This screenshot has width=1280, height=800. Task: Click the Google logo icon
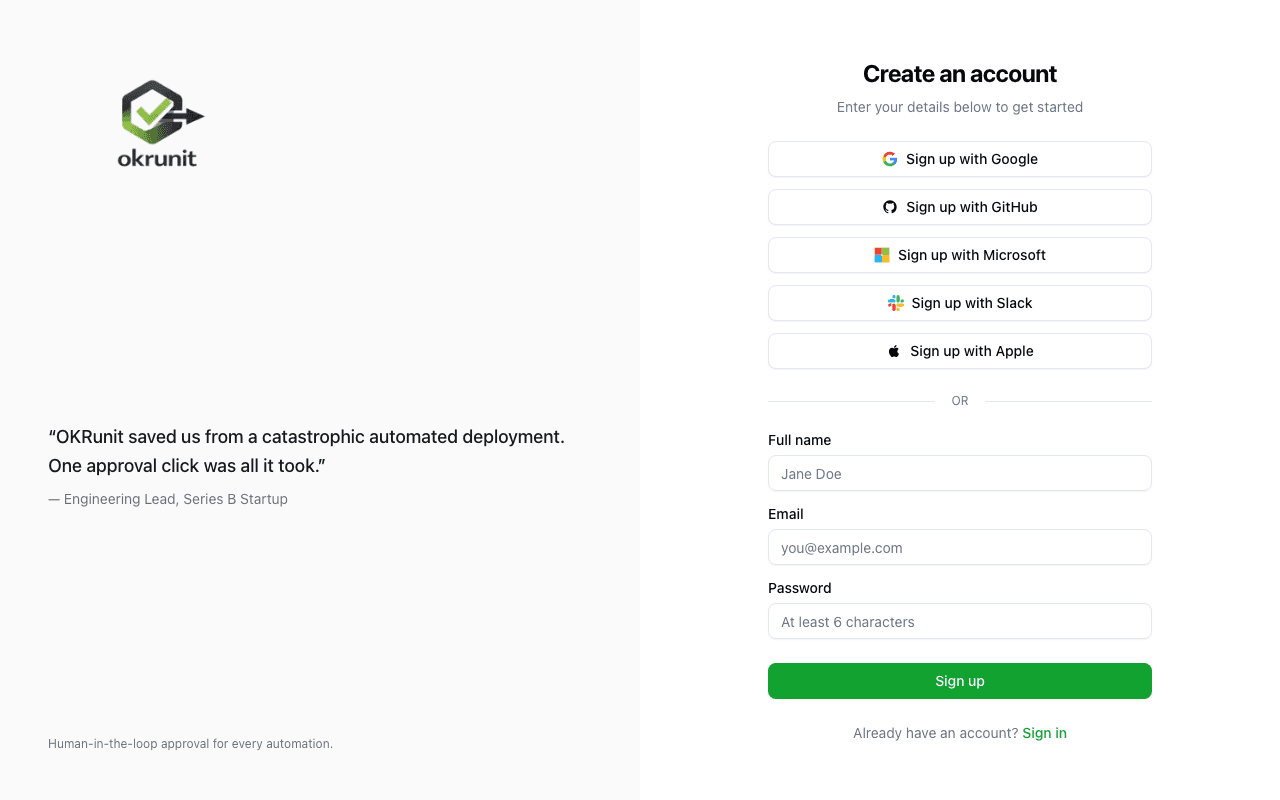(890, 158)
